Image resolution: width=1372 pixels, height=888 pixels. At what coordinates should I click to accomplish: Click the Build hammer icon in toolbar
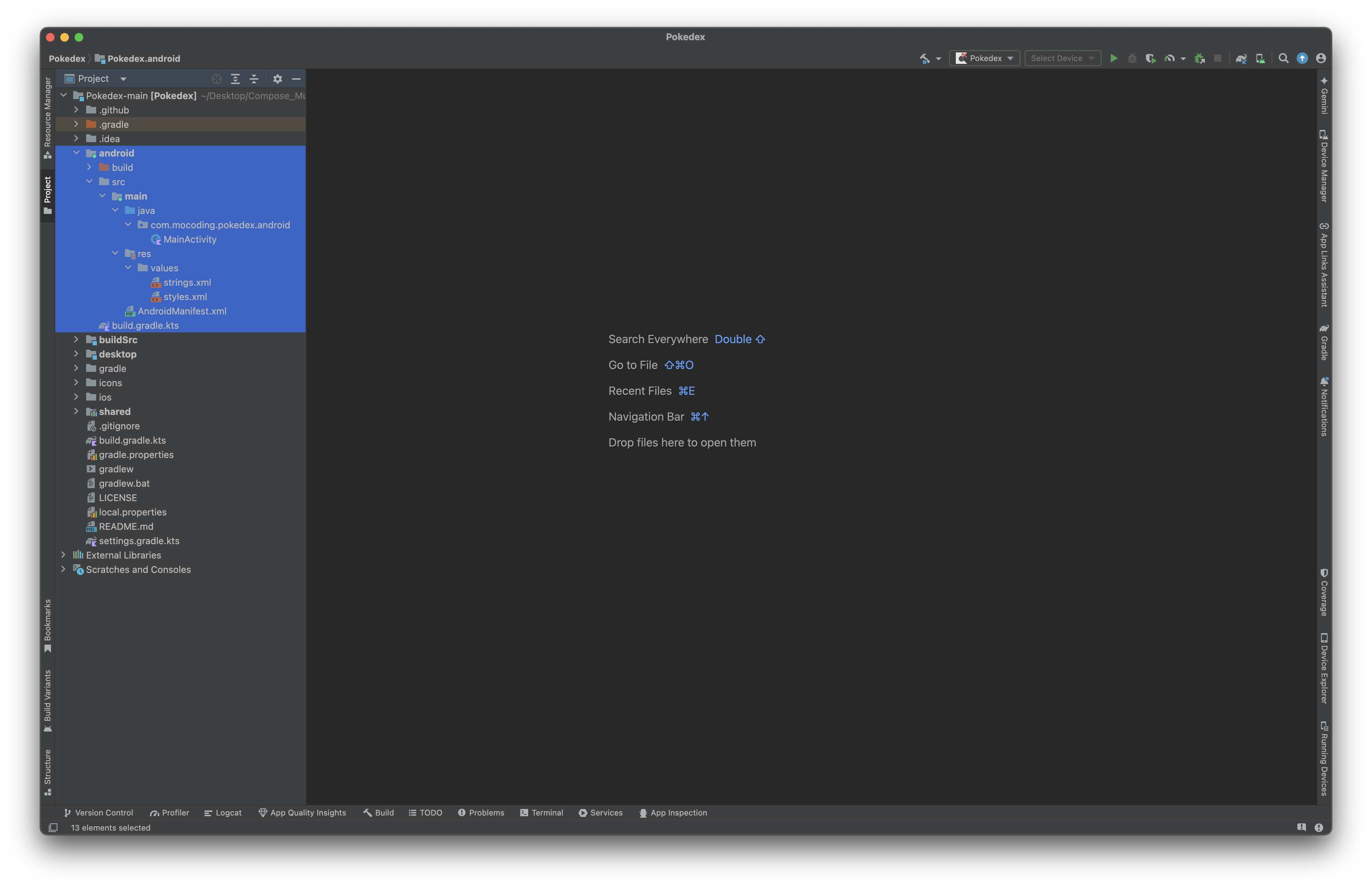coord(924,58)
